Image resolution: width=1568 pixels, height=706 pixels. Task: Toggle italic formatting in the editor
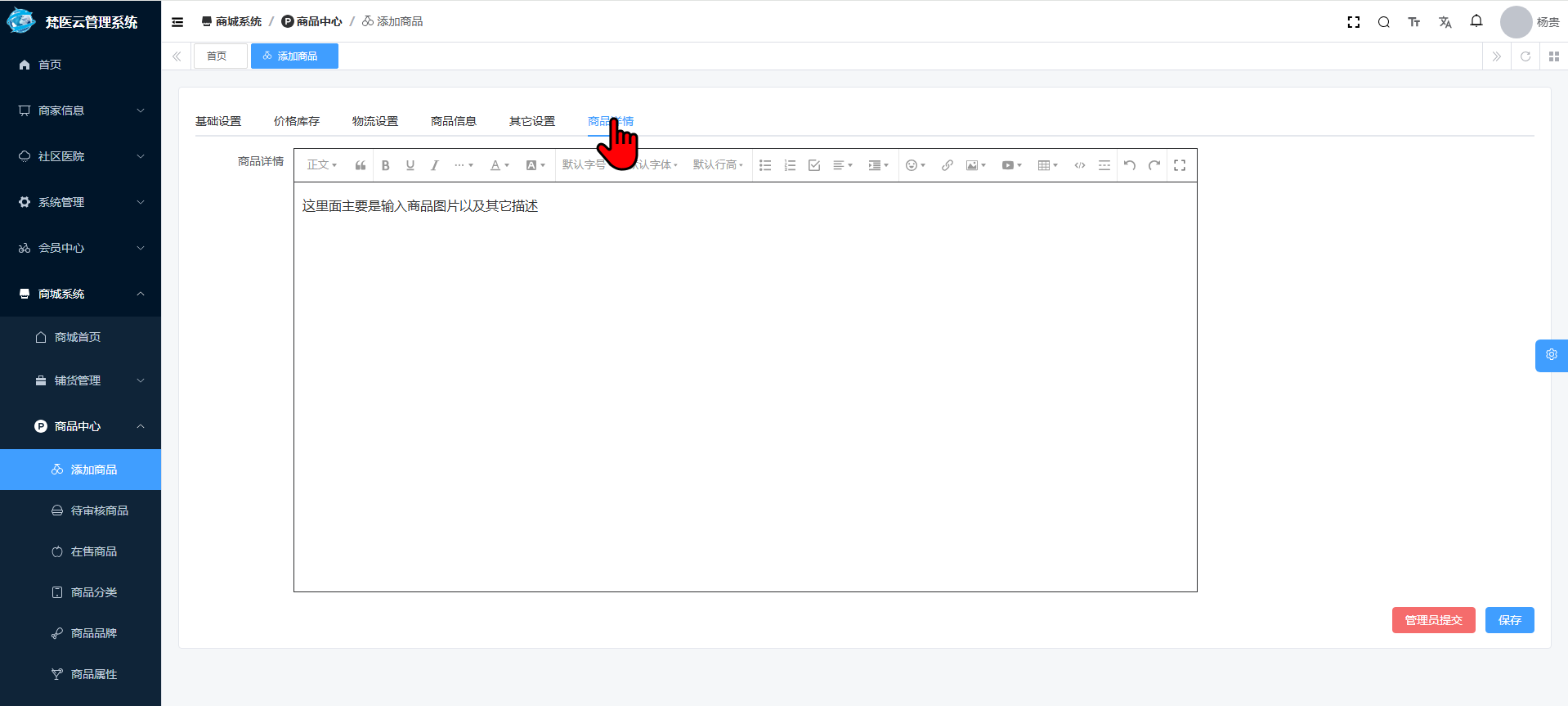point(434,165)
